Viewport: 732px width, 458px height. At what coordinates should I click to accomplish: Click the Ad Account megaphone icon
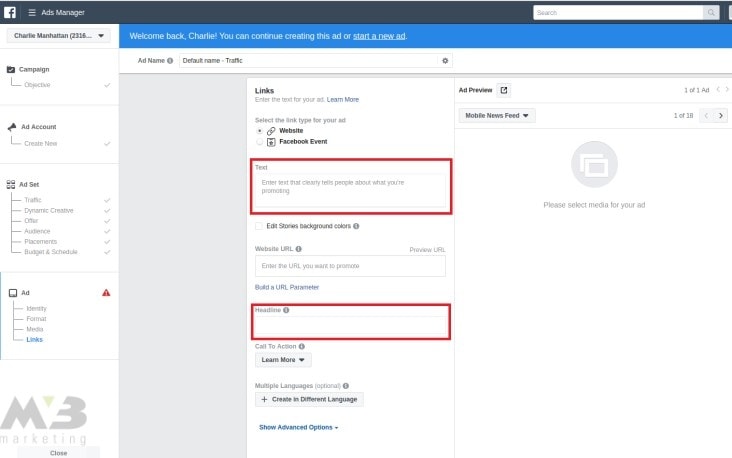point(12,127)
